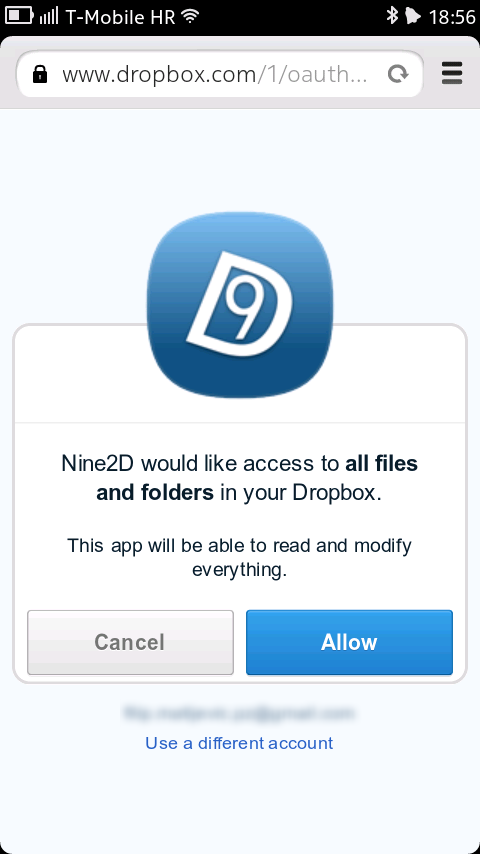Tap the notification icon beside Bluetooth
480x854 pixels.
click(413, 16)
